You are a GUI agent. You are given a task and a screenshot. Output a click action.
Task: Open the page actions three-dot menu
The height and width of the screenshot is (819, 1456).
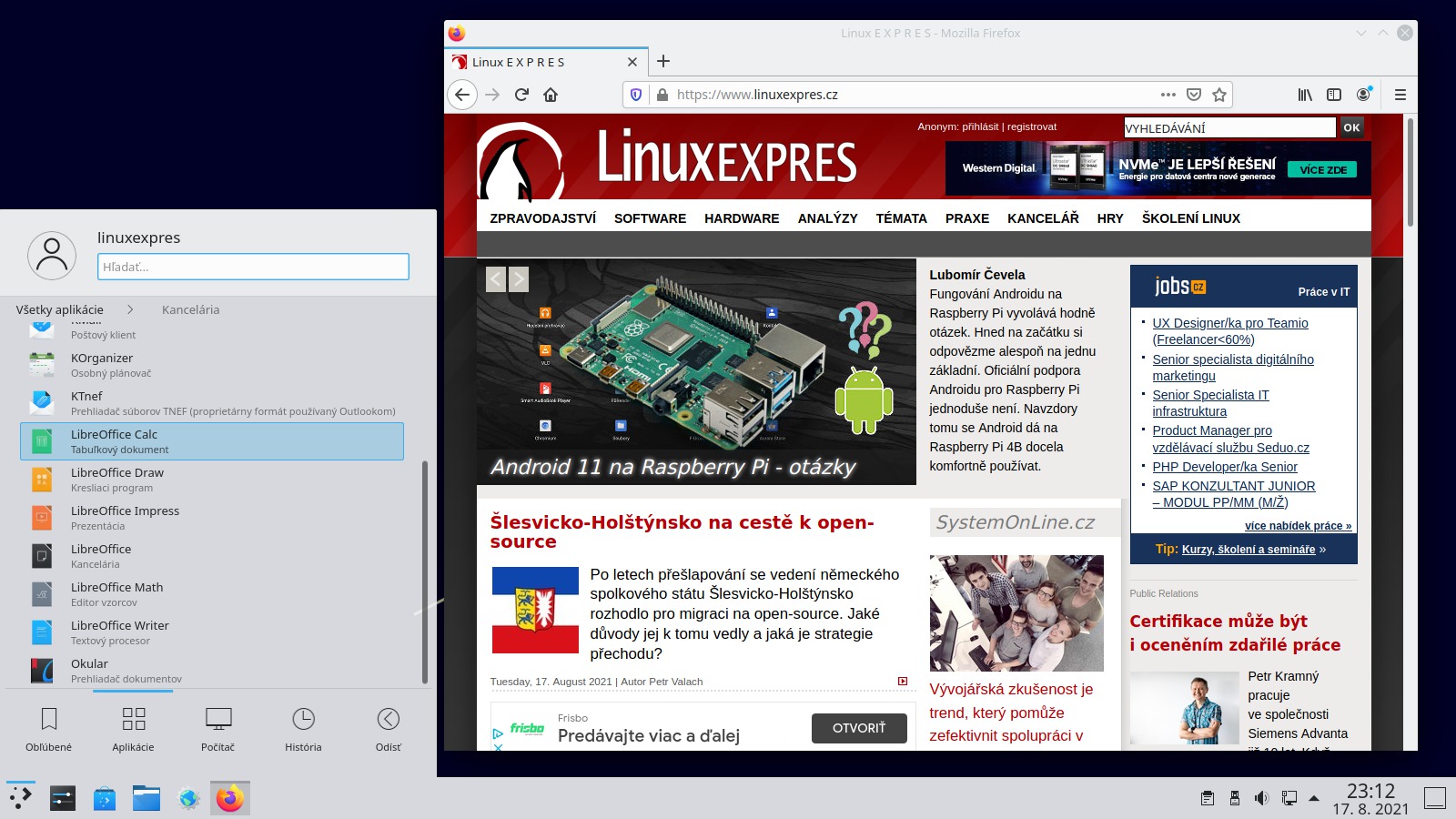click(x=1168, y=95)
